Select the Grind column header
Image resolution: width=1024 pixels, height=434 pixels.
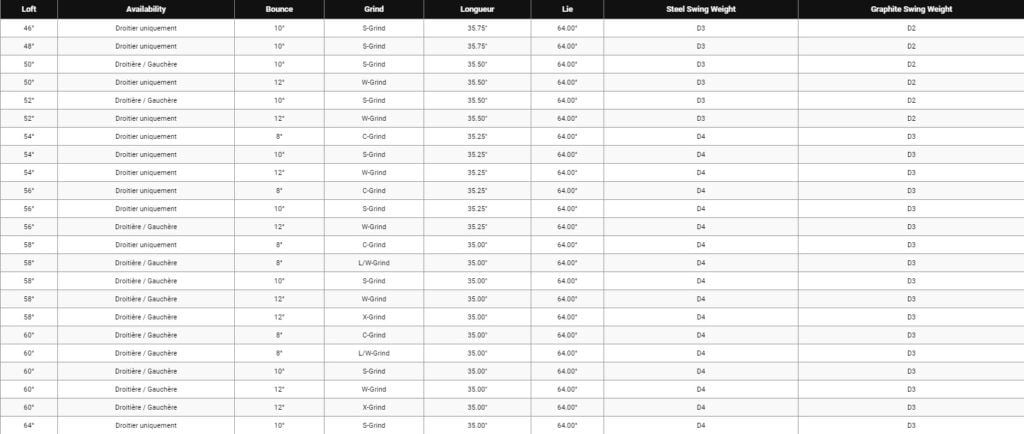pyautogui.click(x=374, y=9)
